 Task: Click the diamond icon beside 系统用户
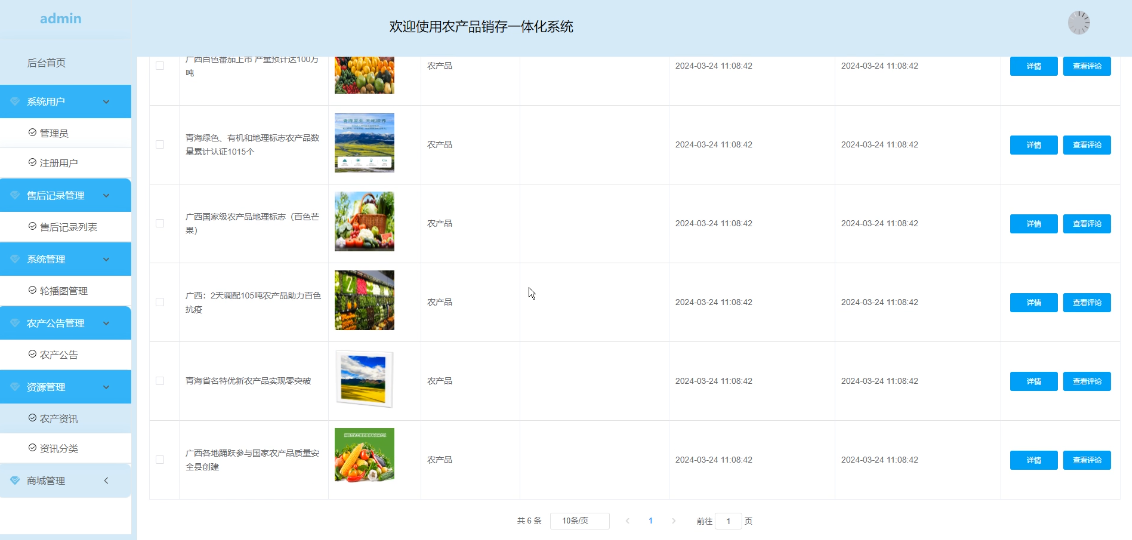click(x=15, y=102)
